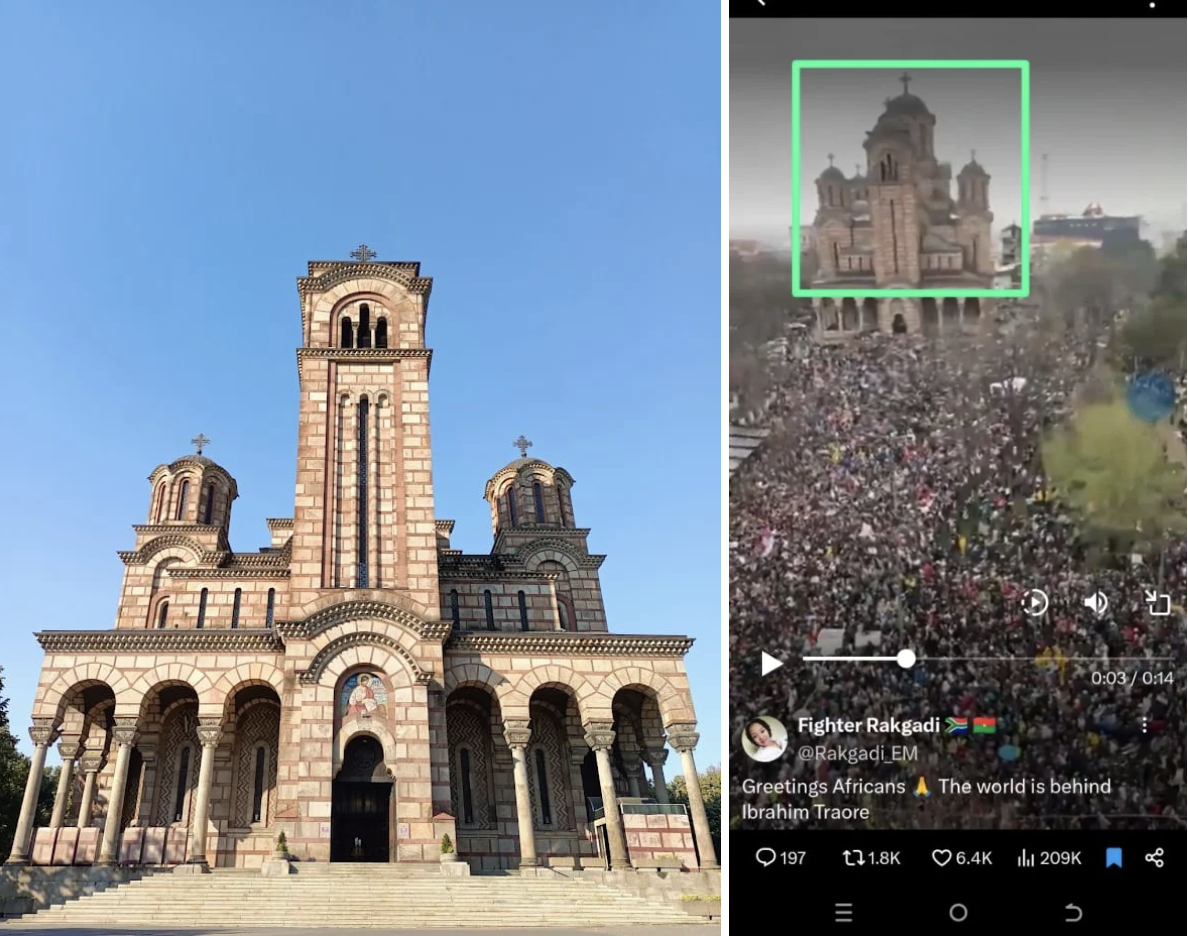
Task: Toggle the blue bookmark icon
Action: tap(1114, 858)
